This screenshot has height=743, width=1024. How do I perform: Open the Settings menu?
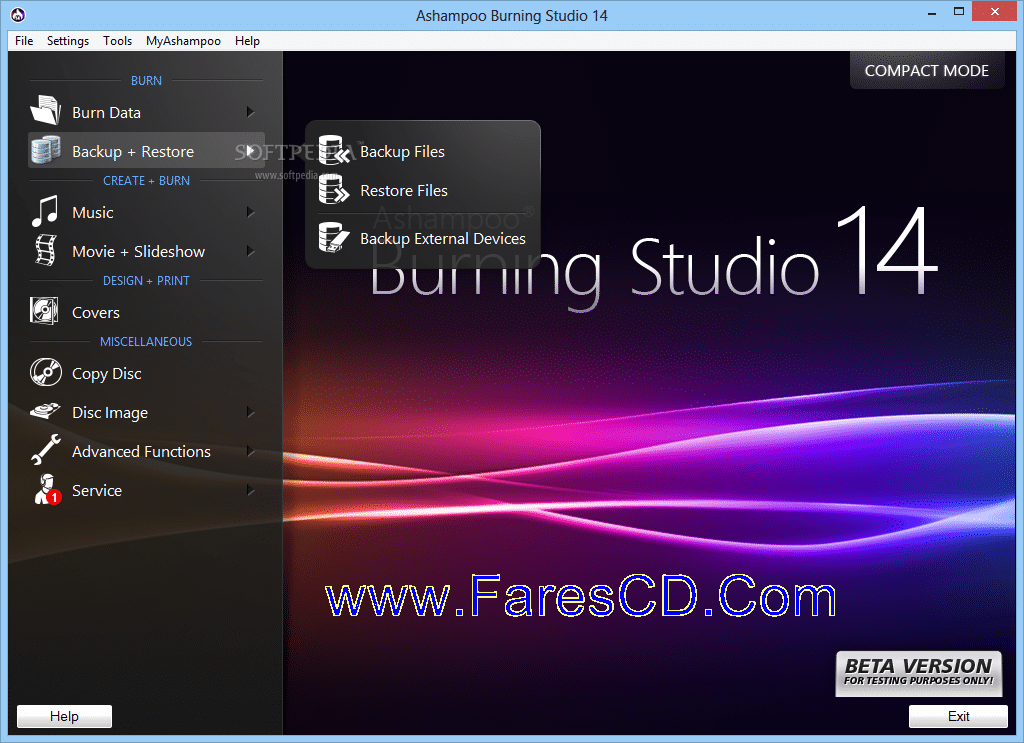[68, 40]
